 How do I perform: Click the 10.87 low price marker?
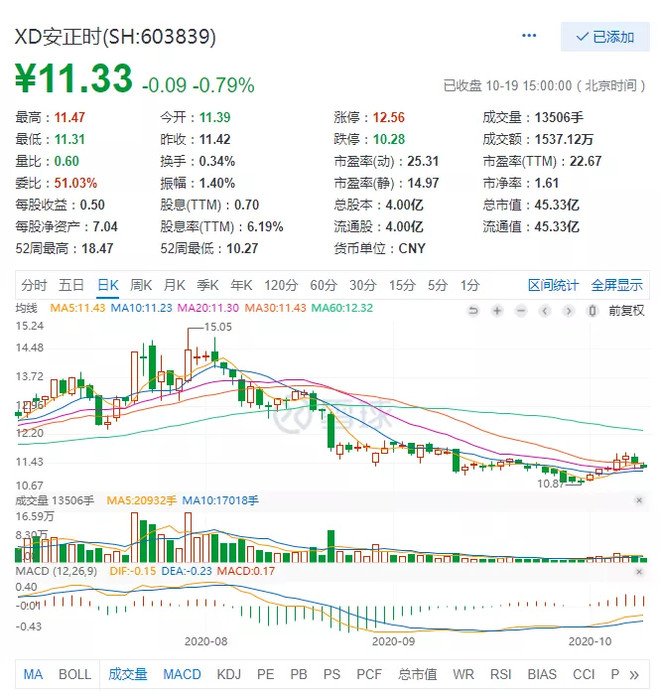point(551,484)
